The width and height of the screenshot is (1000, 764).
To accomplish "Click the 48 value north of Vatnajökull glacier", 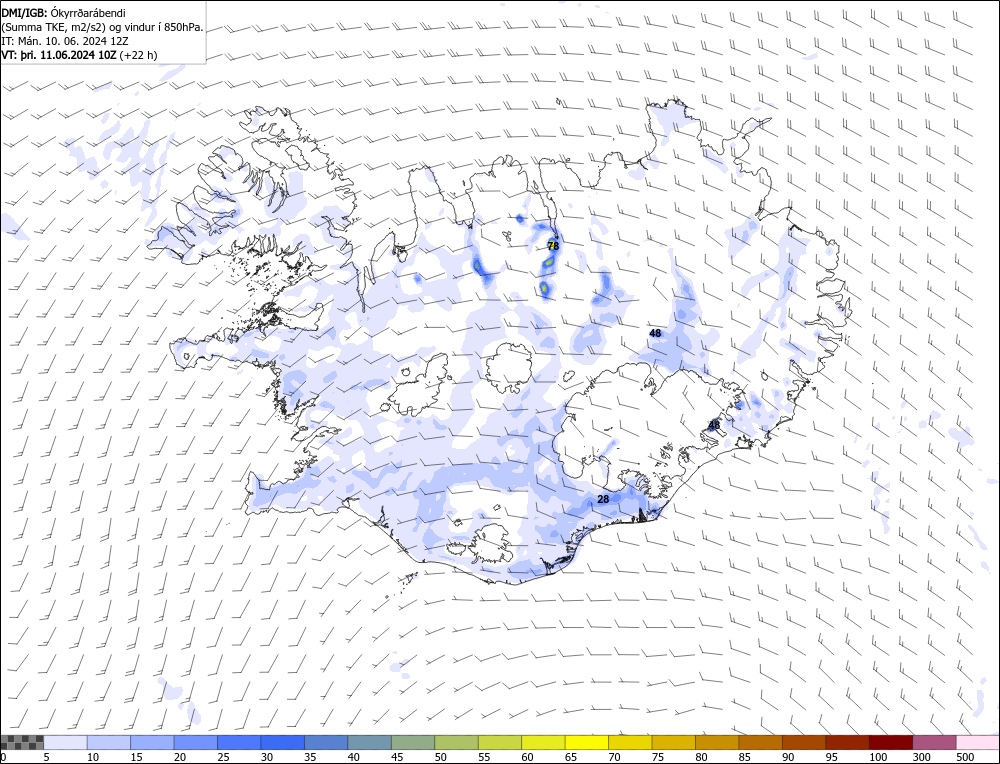I will click(655, 333).
